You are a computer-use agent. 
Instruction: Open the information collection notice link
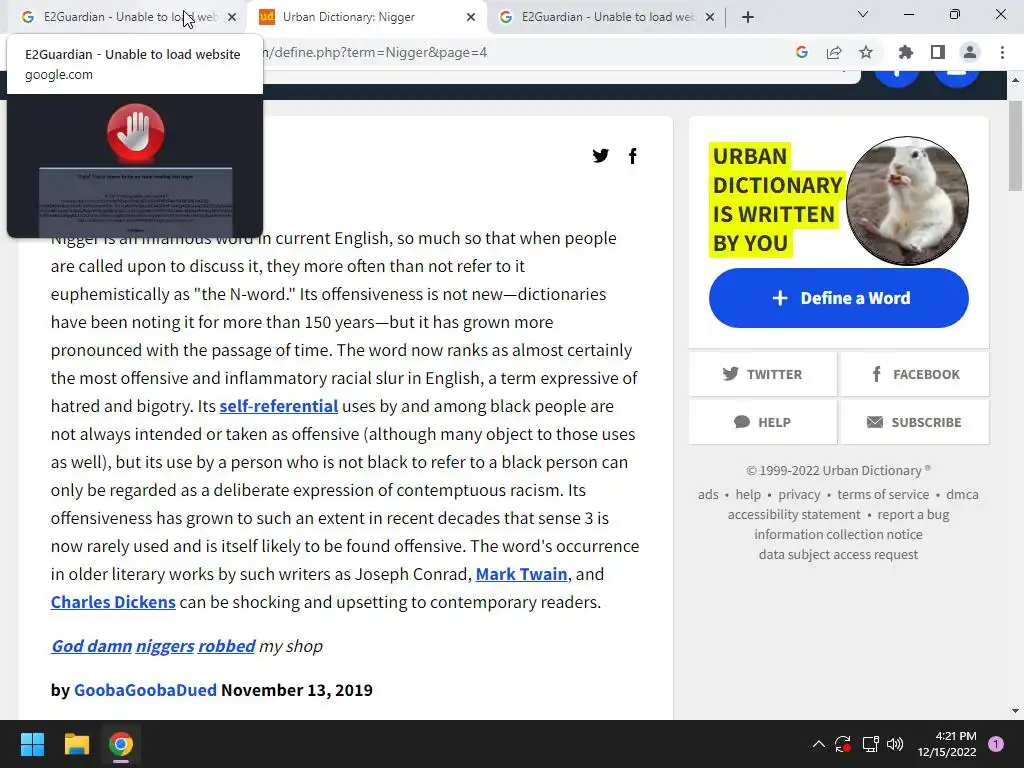(x=839, y=534)
